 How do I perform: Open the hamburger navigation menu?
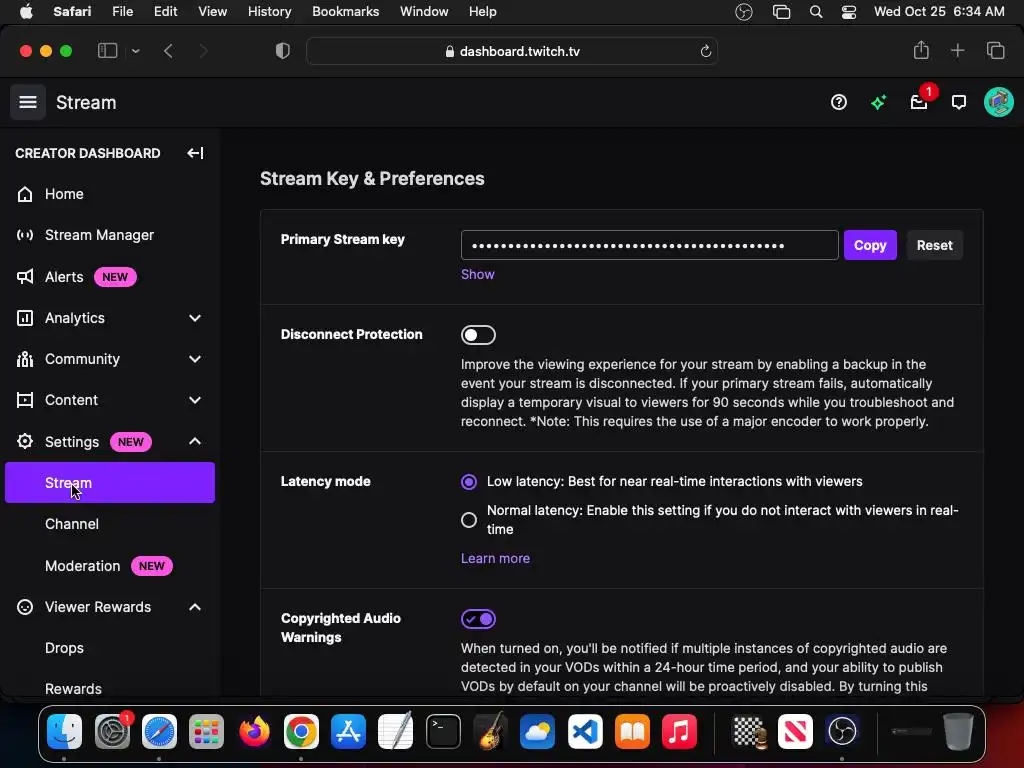(x=27, y=102)
